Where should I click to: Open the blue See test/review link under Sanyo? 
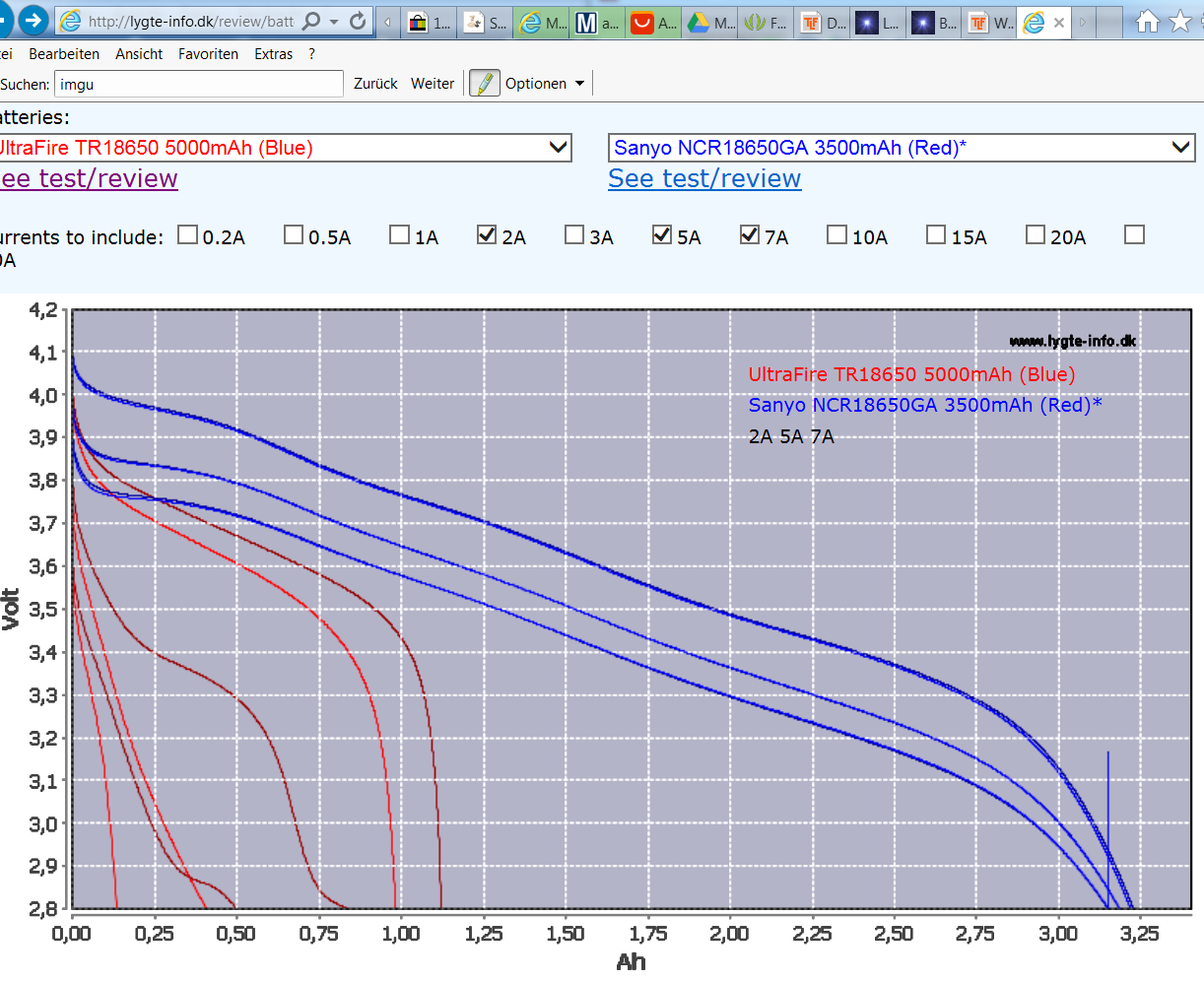[x=704, y=178]
